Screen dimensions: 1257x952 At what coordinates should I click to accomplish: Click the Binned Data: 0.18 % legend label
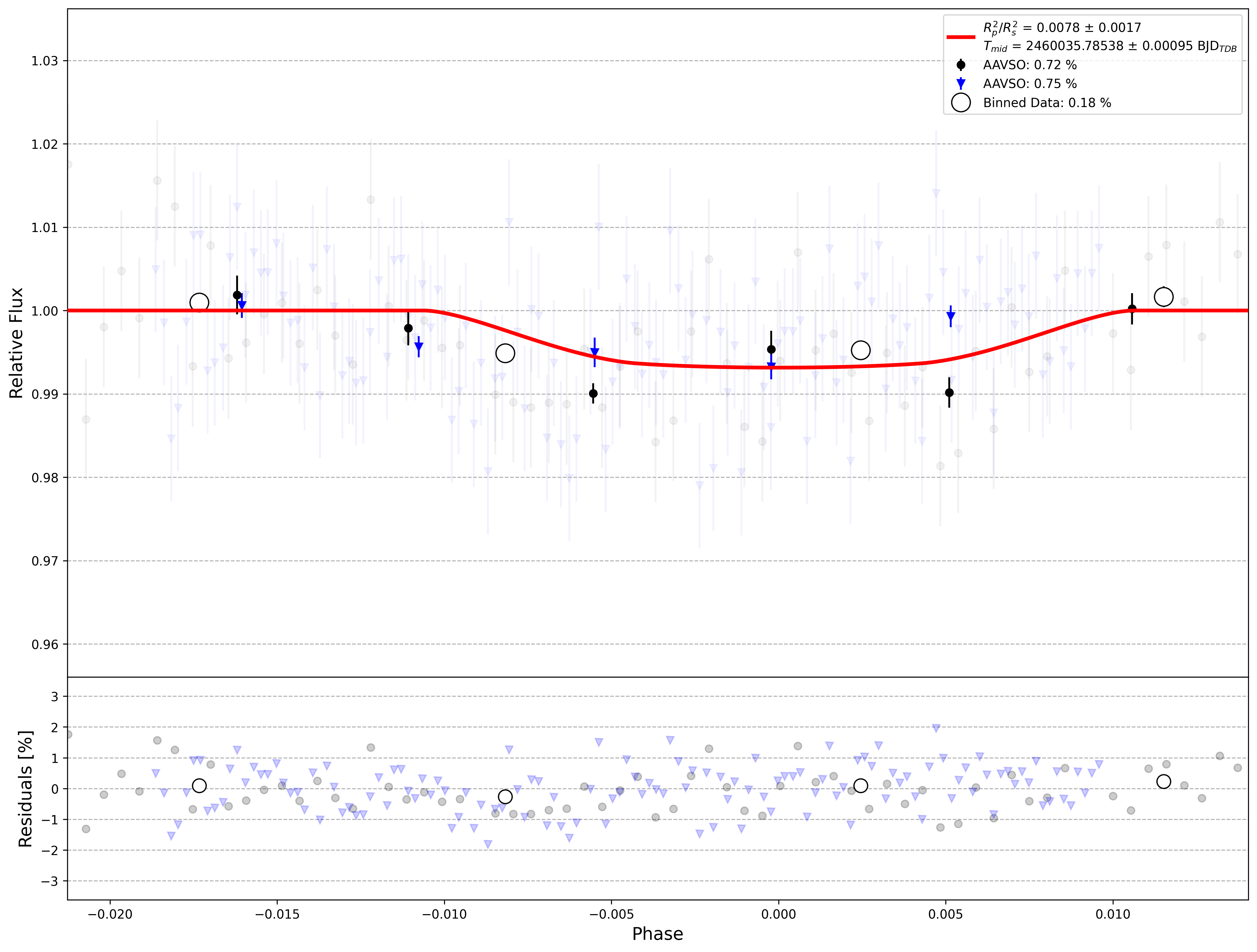[1047, 103]
